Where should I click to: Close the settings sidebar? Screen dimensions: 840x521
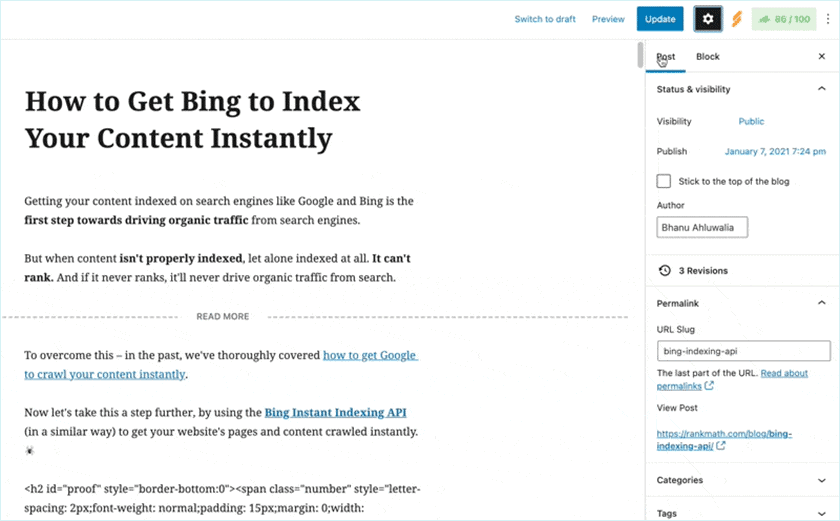[822, 57]
